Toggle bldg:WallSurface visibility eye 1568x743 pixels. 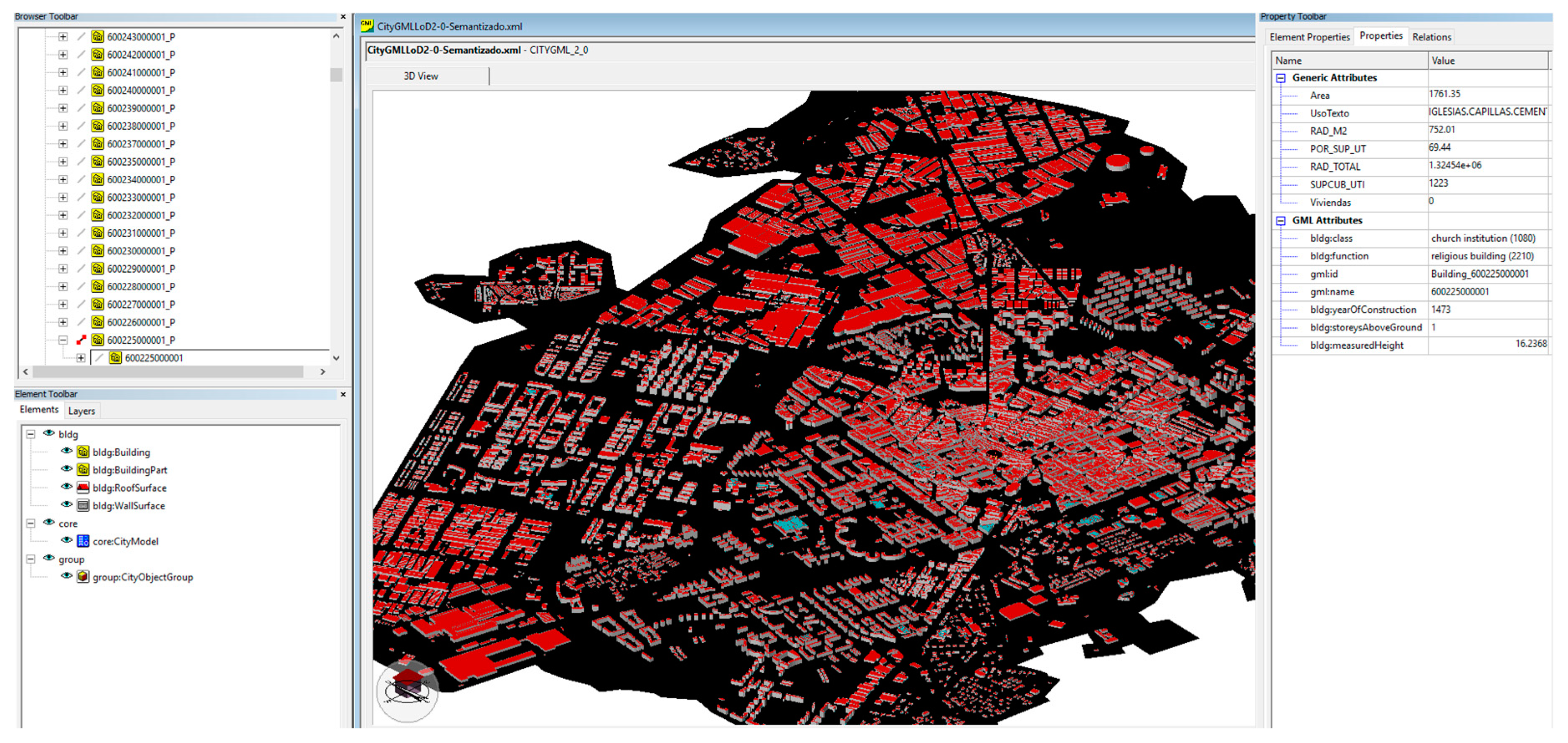click(66, 505)
